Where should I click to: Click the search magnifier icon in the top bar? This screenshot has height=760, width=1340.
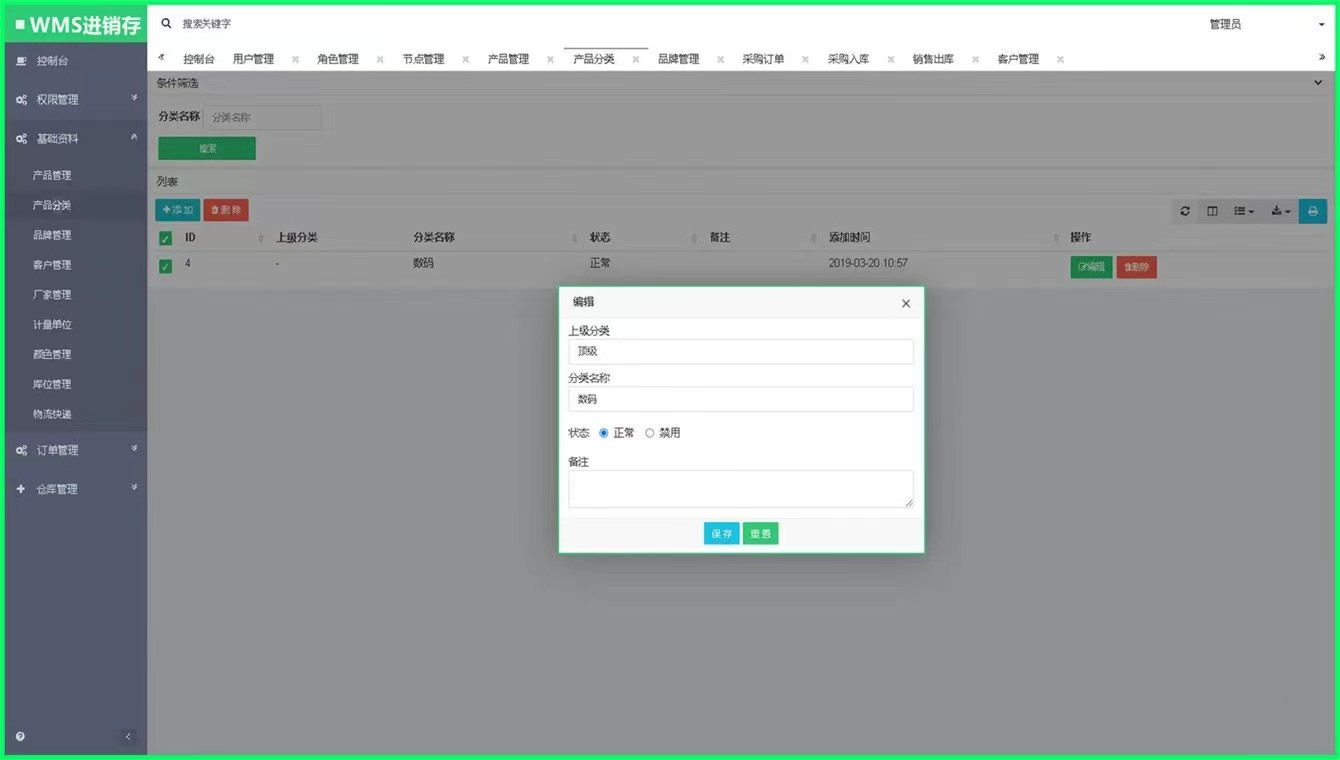[x=164, y=24]
